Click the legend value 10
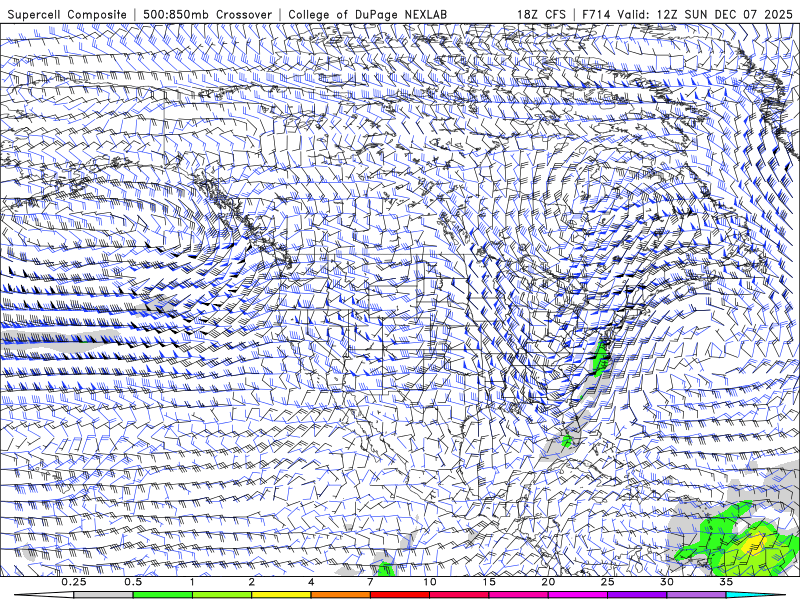This screenshot has width=800, height=600. point(430,582)
